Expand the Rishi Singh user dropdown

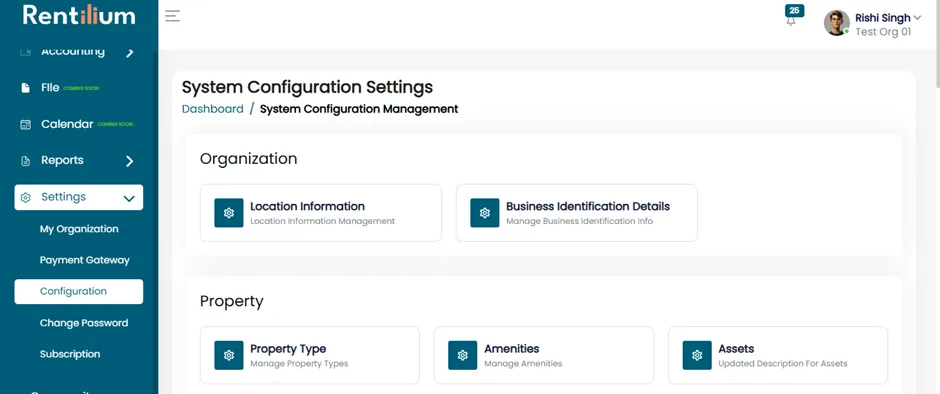(x=917, y=18)
